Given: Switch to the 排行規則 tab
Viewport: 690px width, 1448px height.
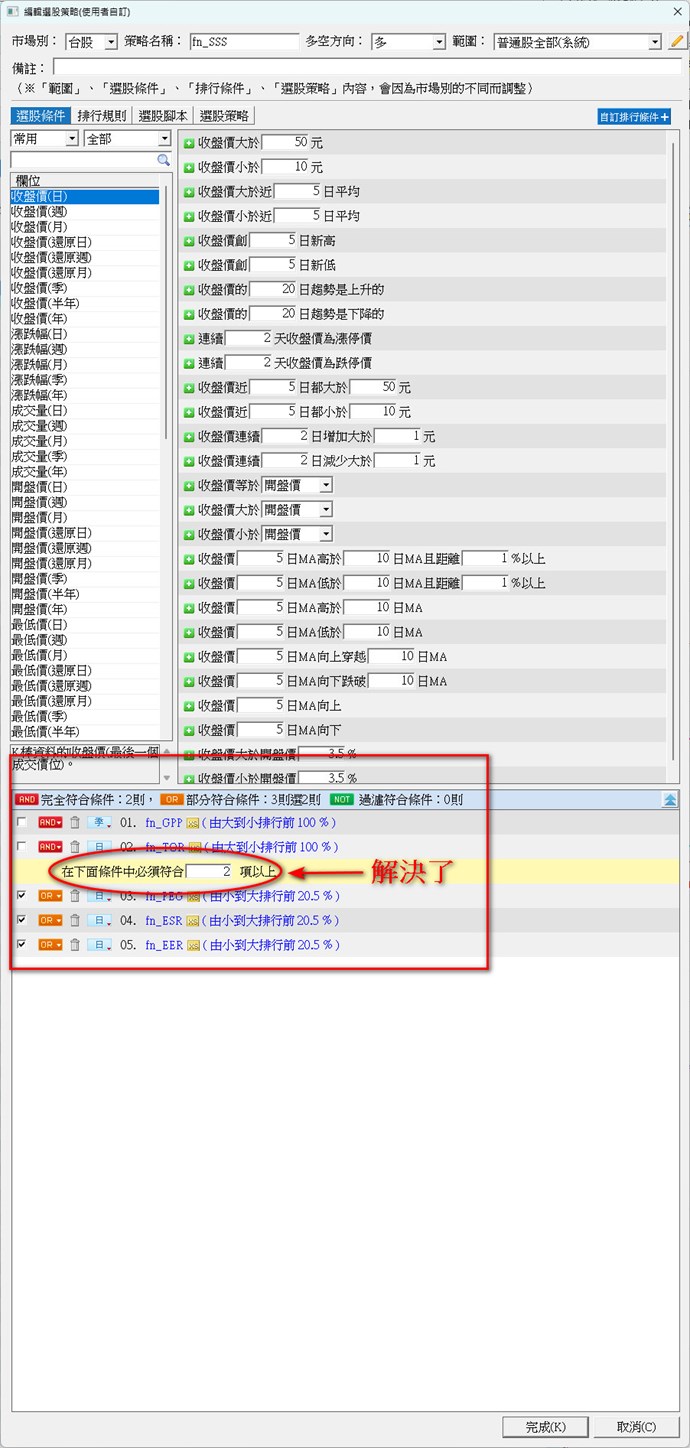Looking at the screenshot, I should click(102, 116).
